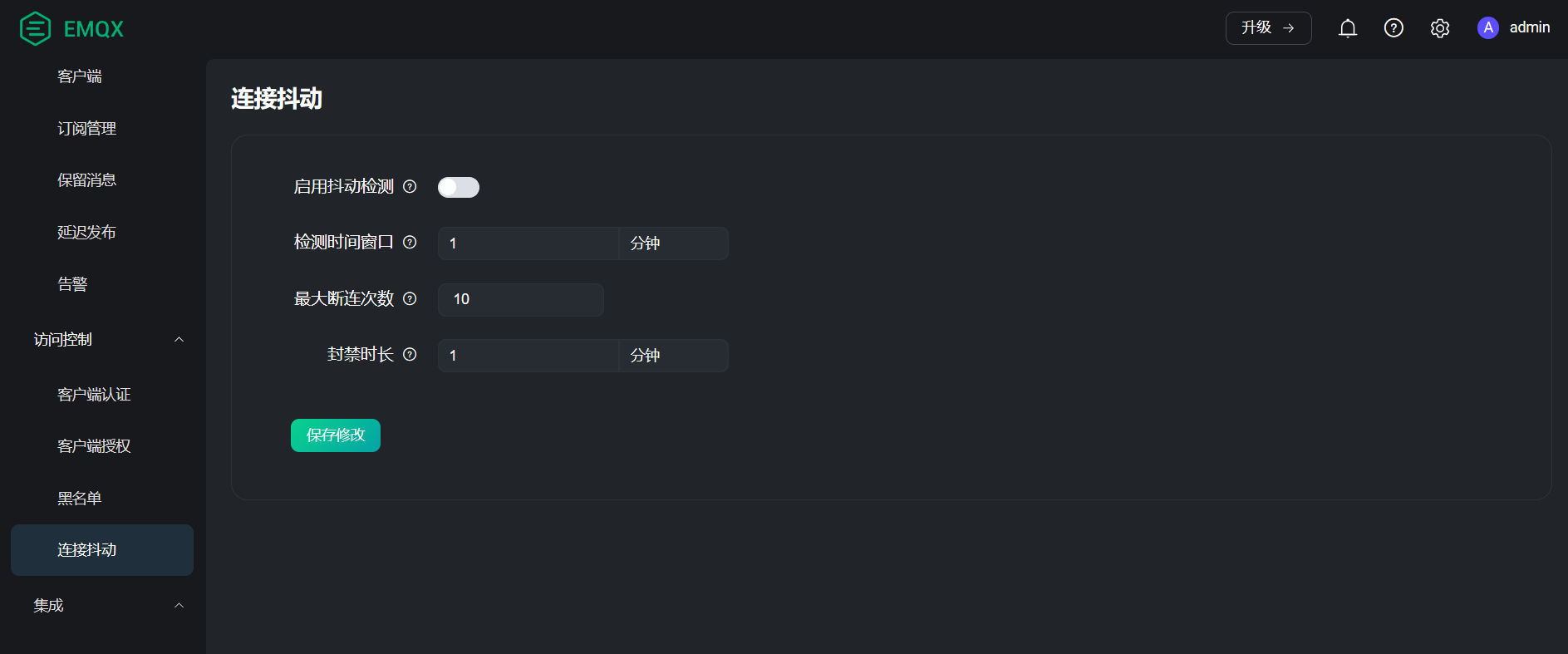Open the notifications bell
This screenshot has width=1568, height=654.
pos(1348,28)
